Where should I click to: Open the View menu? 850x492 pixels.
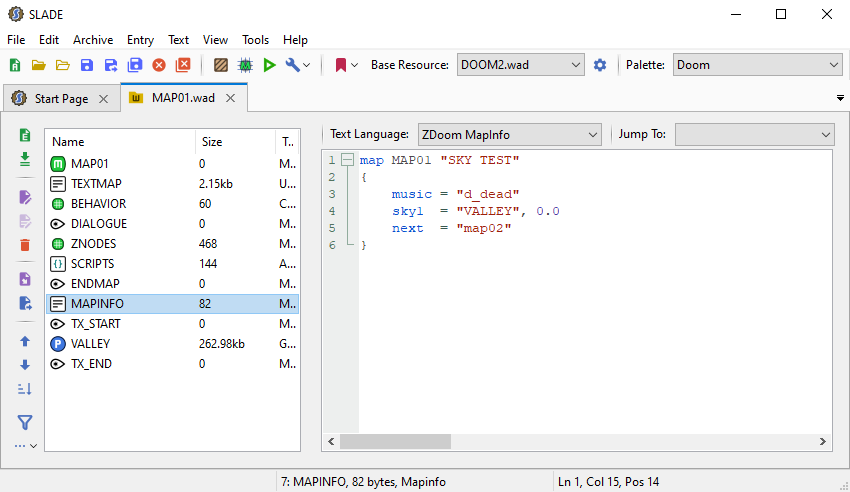pyautogui.click(x=215, y=40)
